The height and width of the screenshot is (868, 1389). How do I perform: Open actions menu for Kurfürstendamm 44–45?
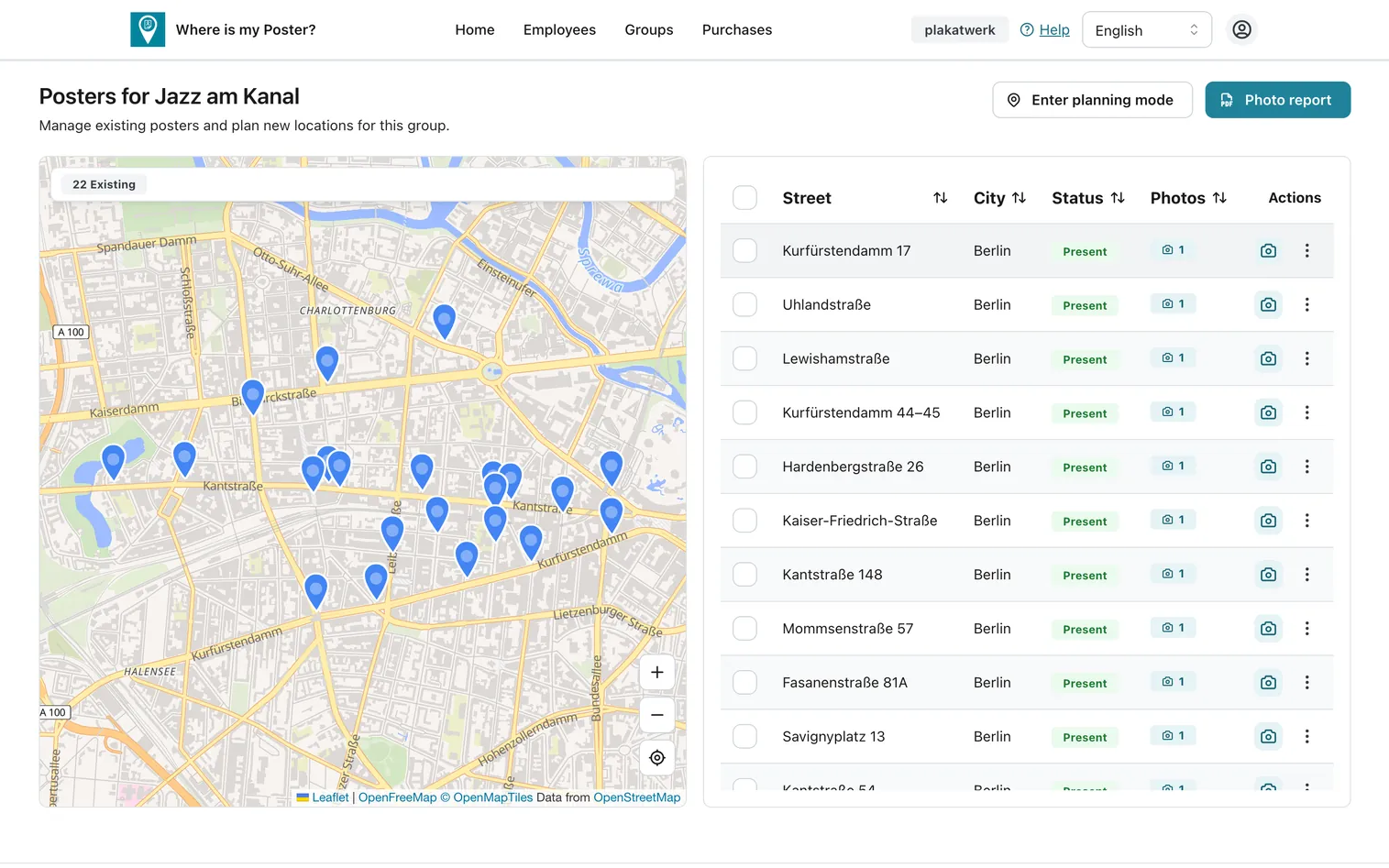coord(1306,412)
